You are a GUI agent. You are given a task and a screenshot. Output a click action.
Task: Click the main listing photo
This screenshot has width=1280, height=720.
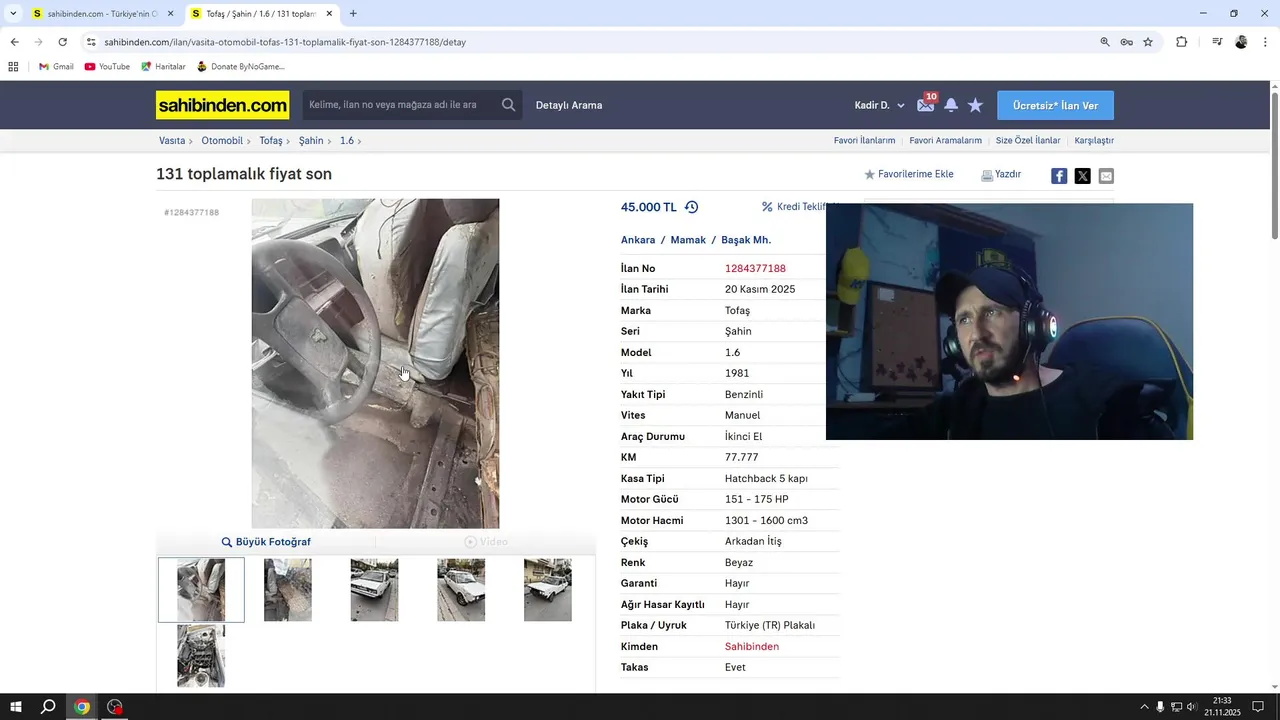pyautogui.click(x=375, y=363)
